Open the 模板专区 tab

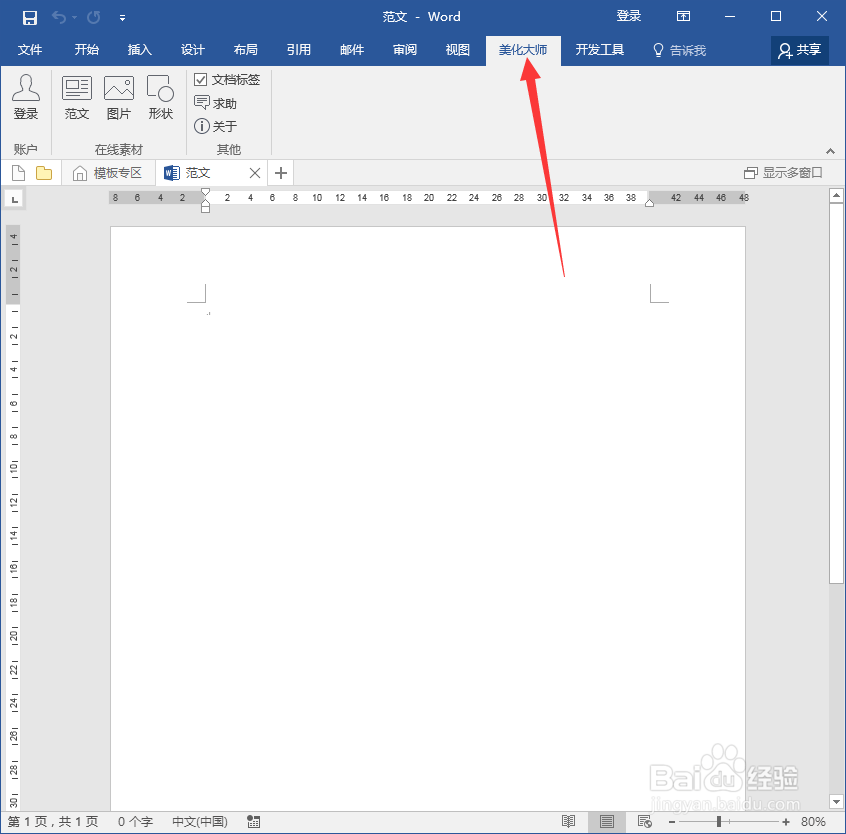tap(108, 173)
